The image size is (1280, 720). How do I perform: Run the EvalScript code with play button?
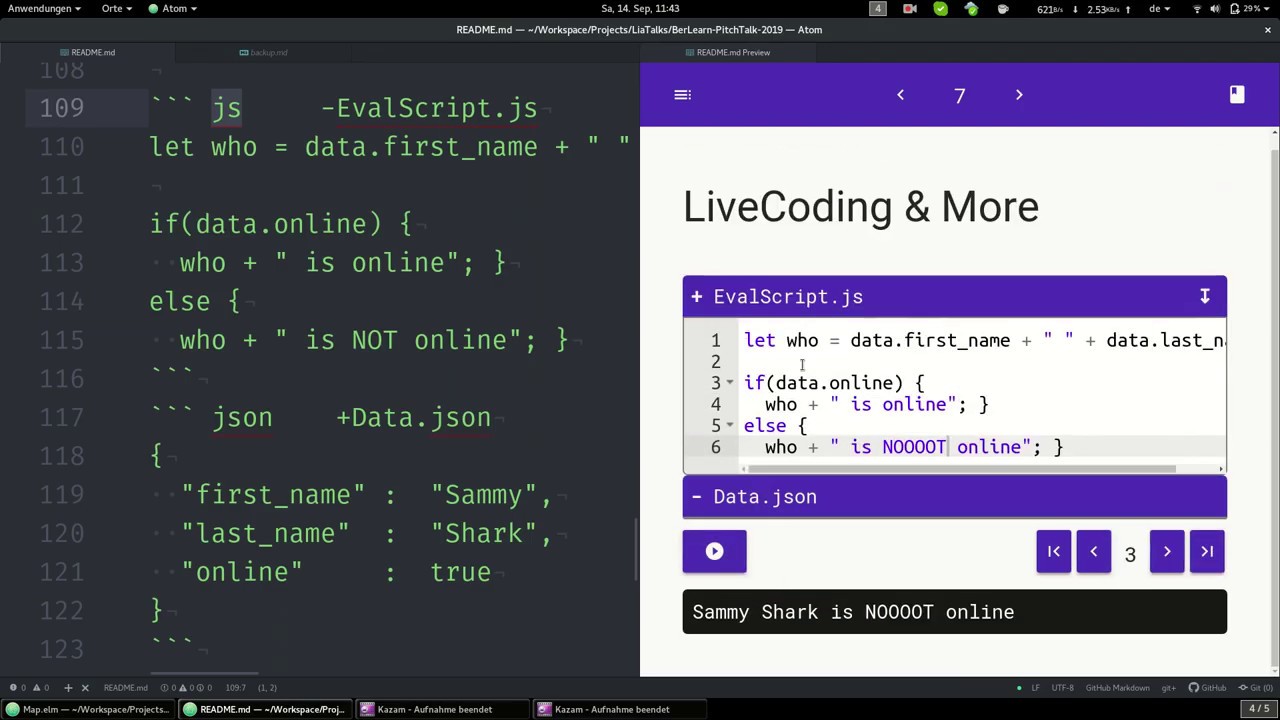point(714,552)
